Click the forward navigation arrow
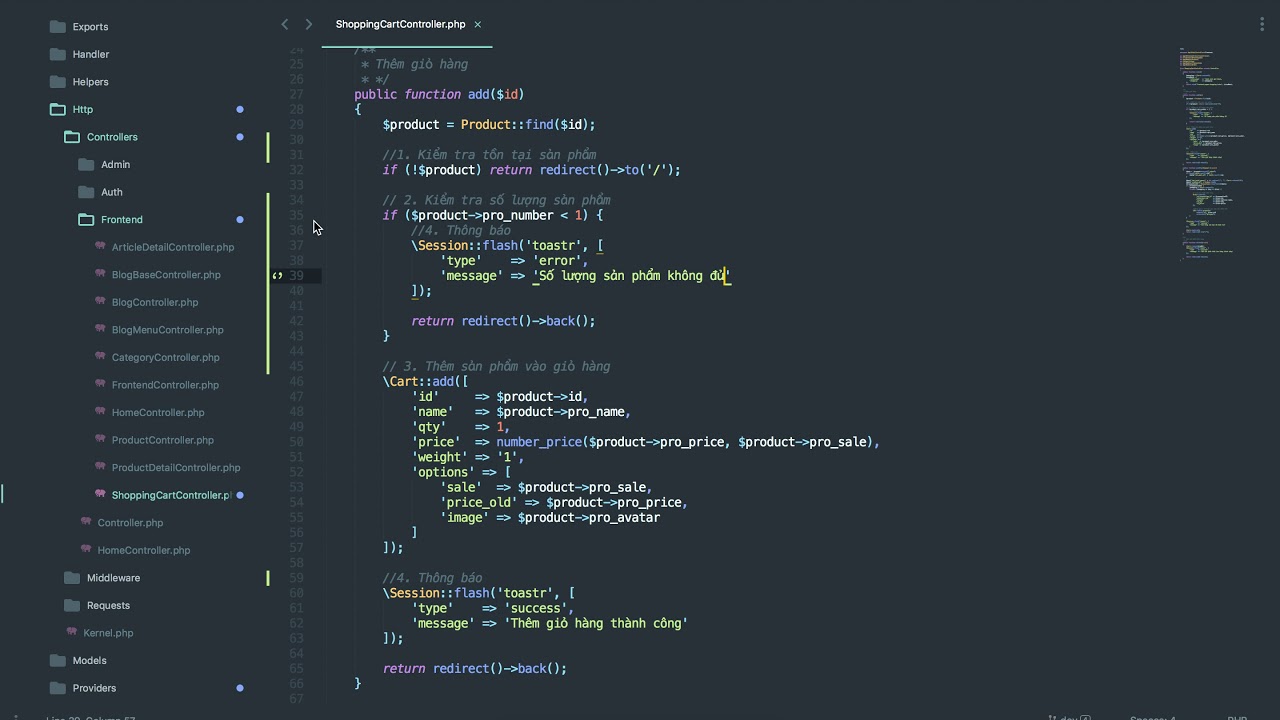Screen dimensions: 1280x720 [x=308, y=24]
